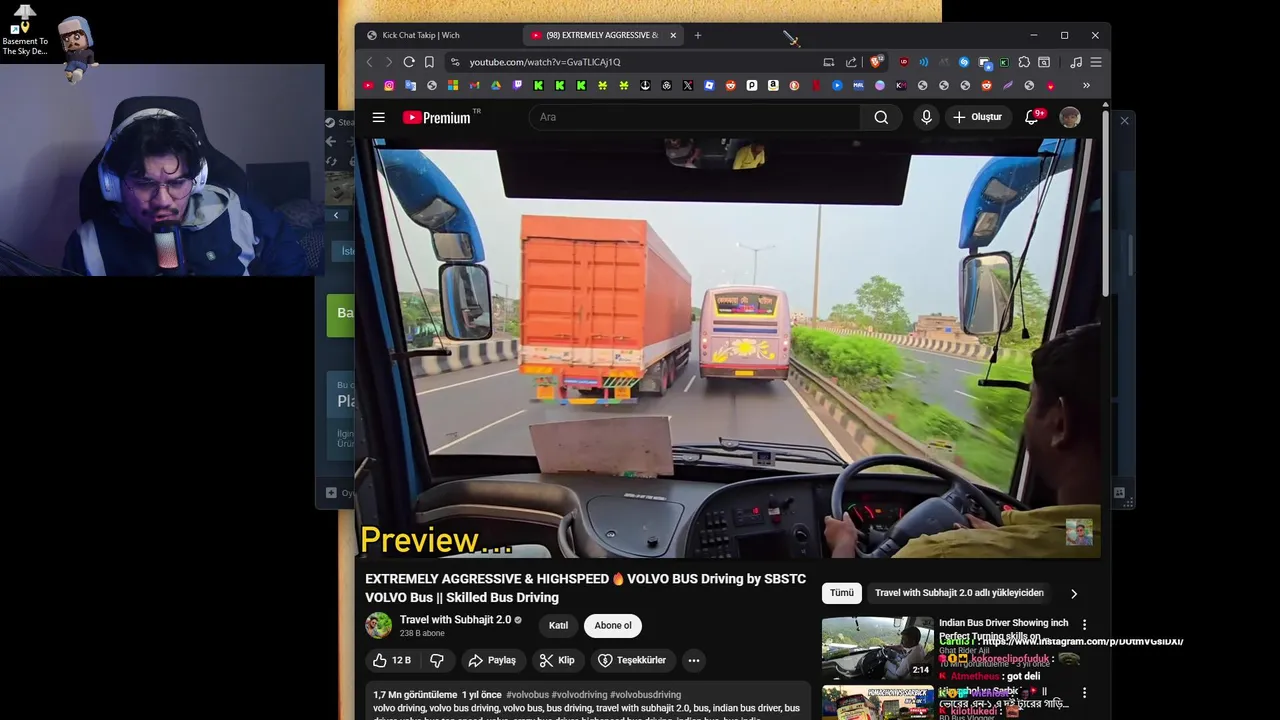The height and width of the screenshot is (720, 1280).
Task: Open the #volvobus hashtag link
Action: (x=527, y=695)
